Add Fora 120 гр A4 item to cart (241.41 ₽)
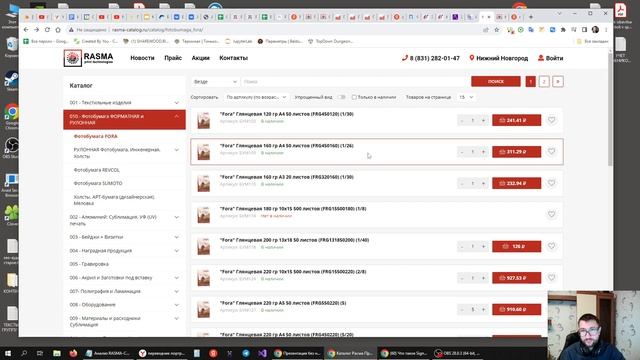The image size is (640, 360). click(516, 120)
